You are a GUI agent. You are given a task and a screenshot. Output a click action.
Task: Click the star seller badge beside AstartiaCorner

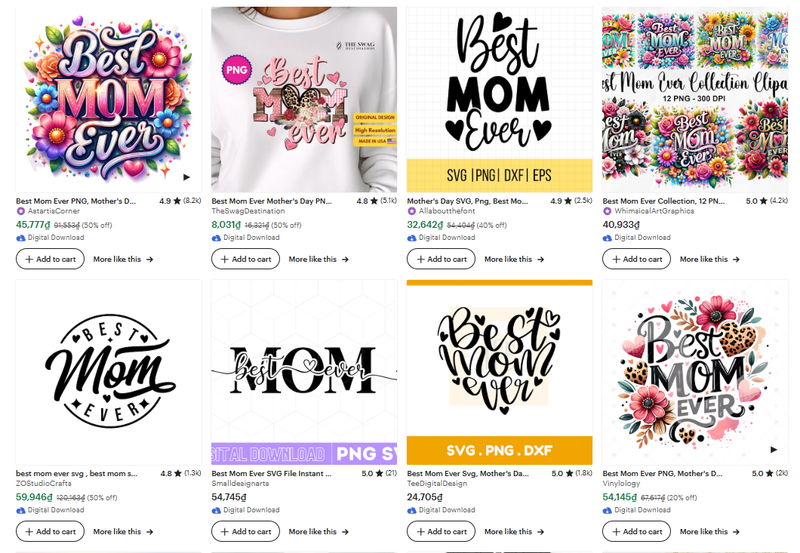pos(21,212)
